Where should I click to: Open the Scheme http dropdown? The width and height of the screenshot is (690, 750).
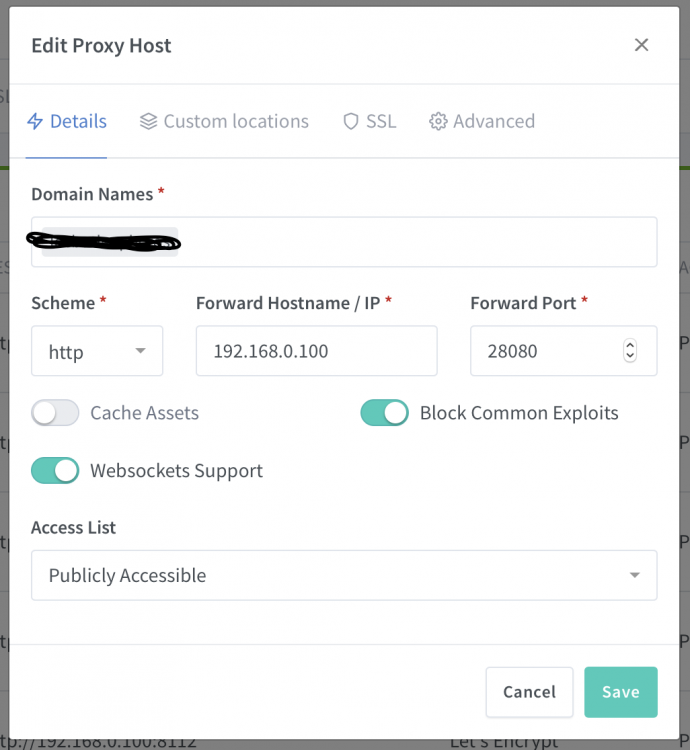97,351
